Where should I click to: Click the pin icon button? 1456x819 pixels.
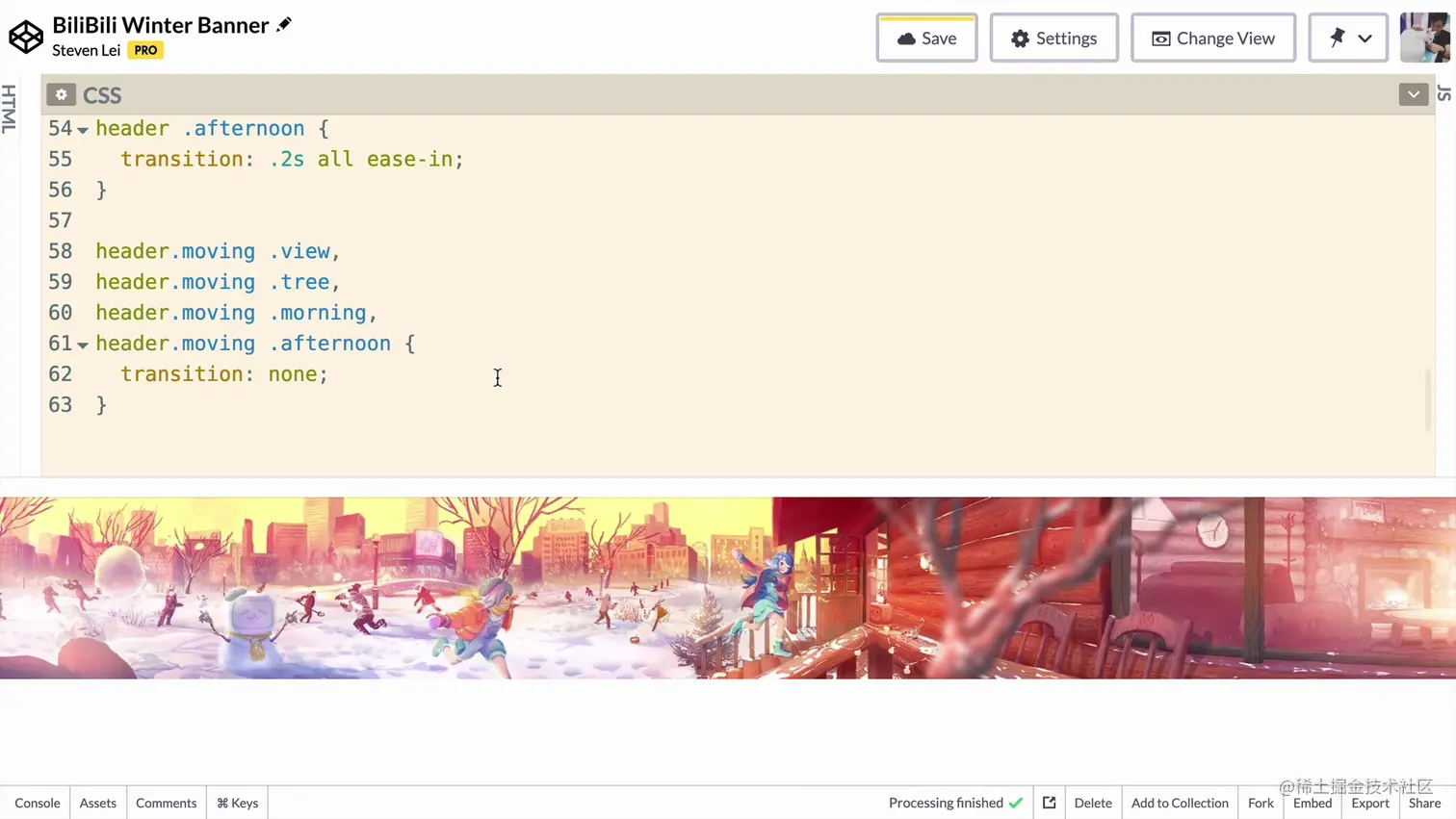click(x=1337, y=38)
